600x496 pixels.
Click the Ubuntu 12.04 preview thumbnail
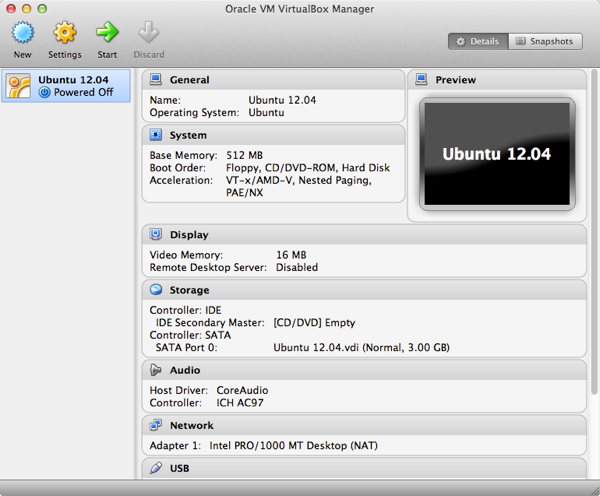click(497, 155)
